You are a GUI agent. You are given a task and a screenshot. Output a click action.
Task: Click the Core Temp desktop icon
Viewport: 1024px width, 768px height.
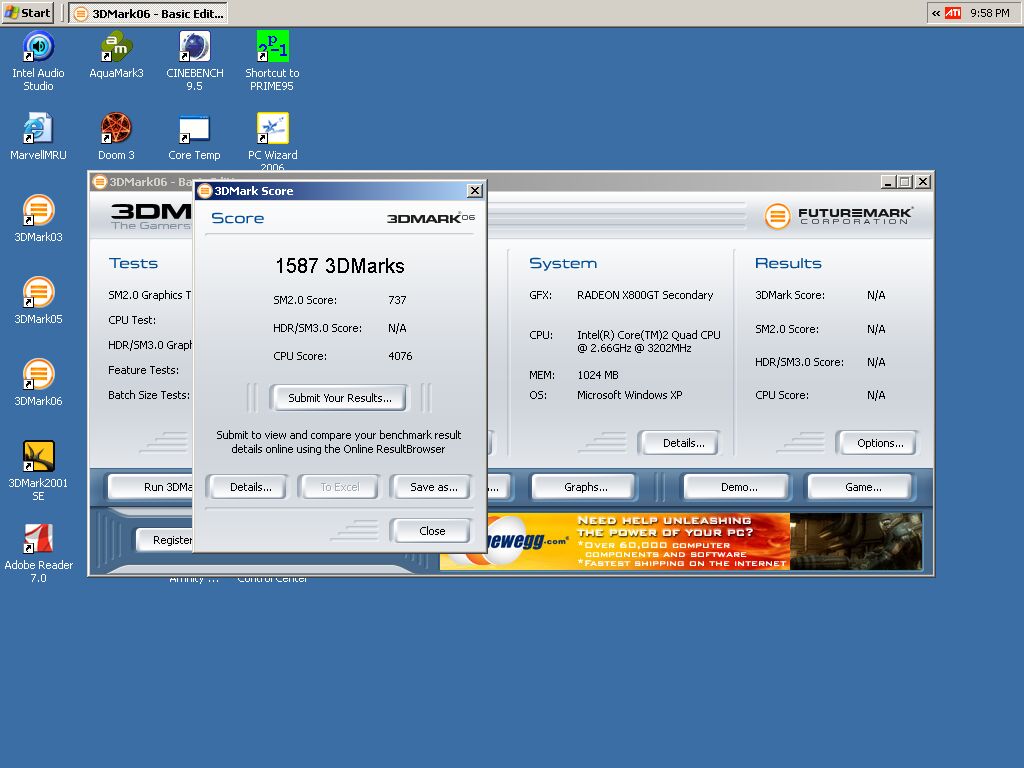(195, 136)
